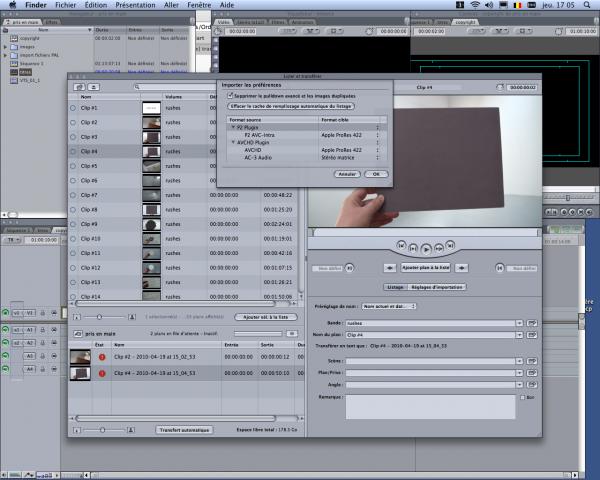Open the Présentation menu in menu bar
600x480 pixels.
(135, 5)
